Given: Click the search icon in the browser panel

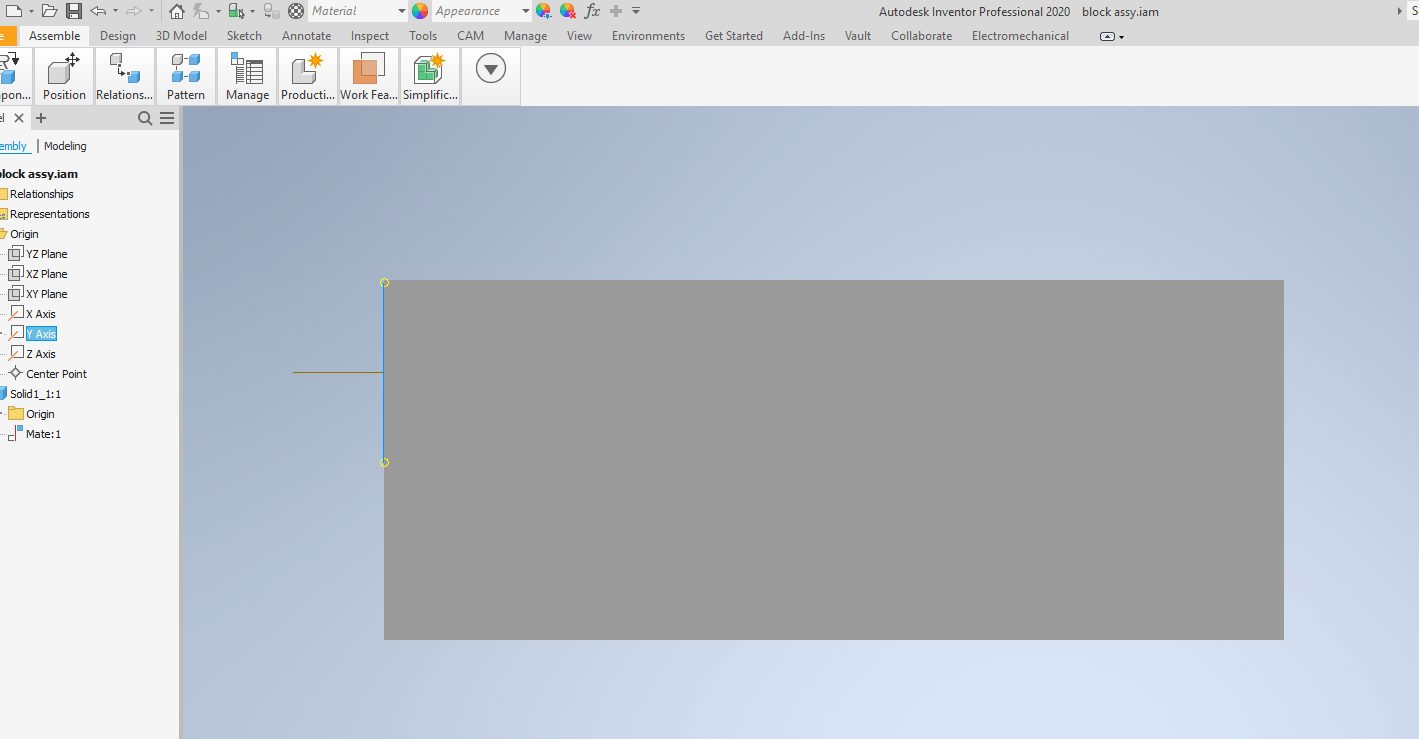Looking at the screenshot, I should tap(144, 117).
